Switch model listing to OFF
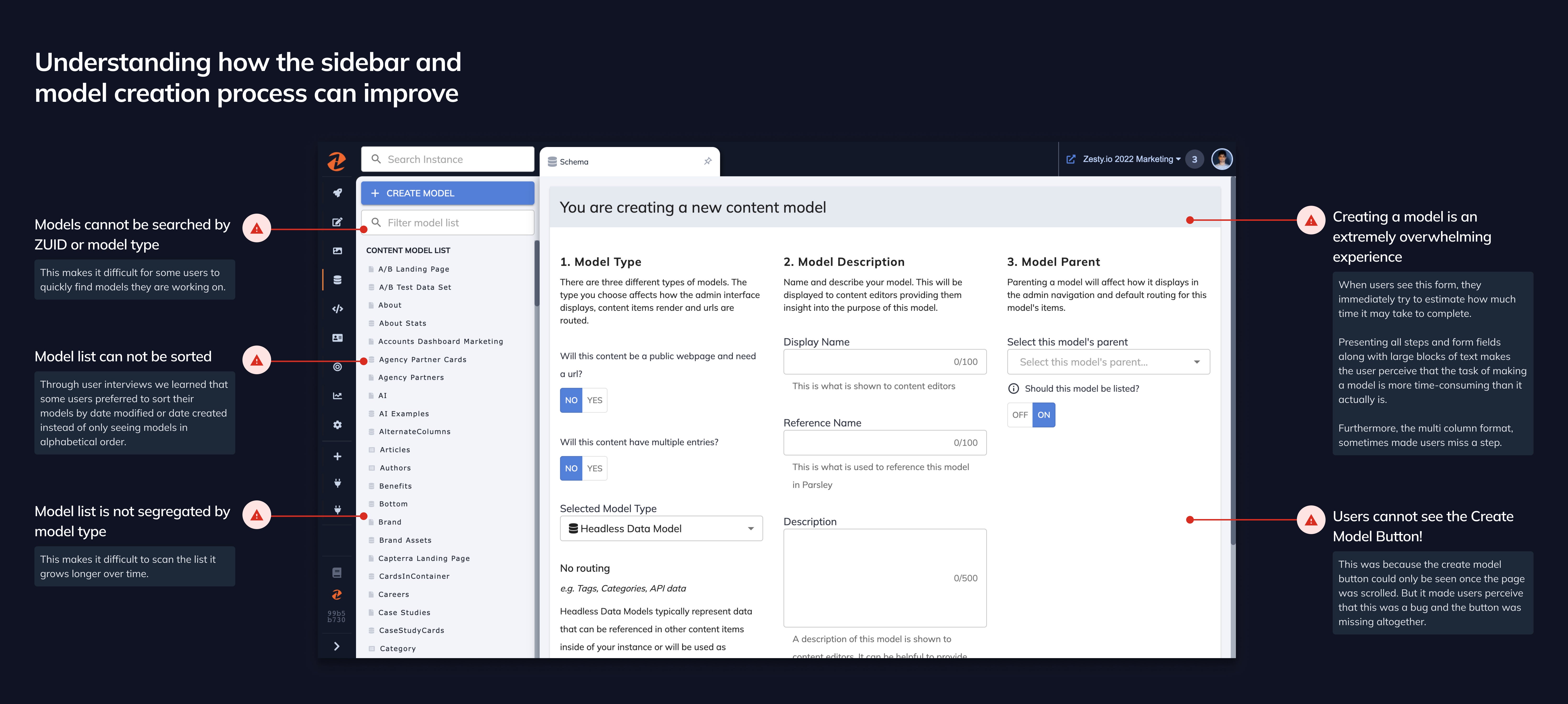Screen dimensions: 1568x704 tap(1020, 415)
